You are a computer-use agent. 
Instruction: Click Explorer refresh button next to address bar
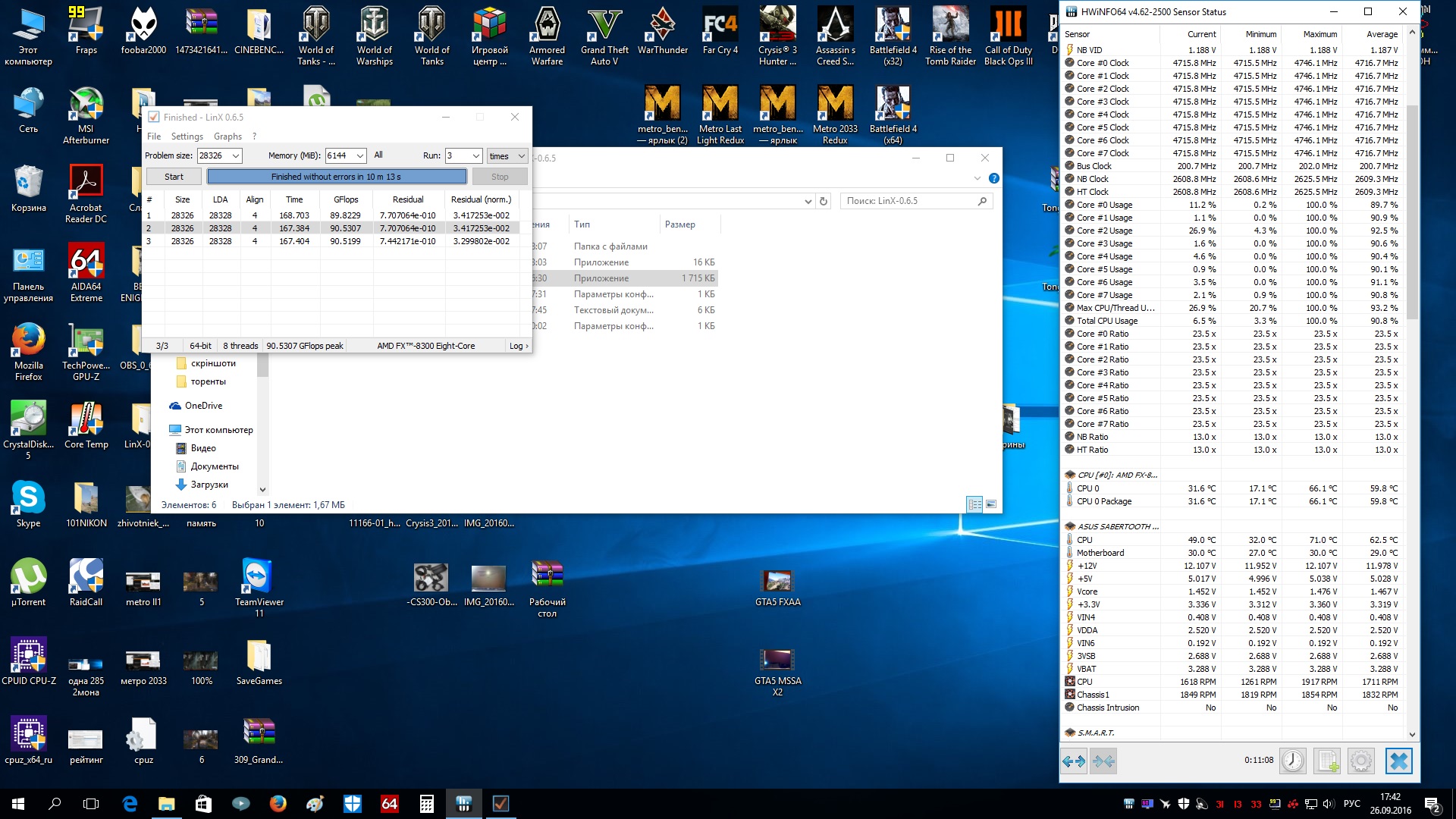coord(824,201)
